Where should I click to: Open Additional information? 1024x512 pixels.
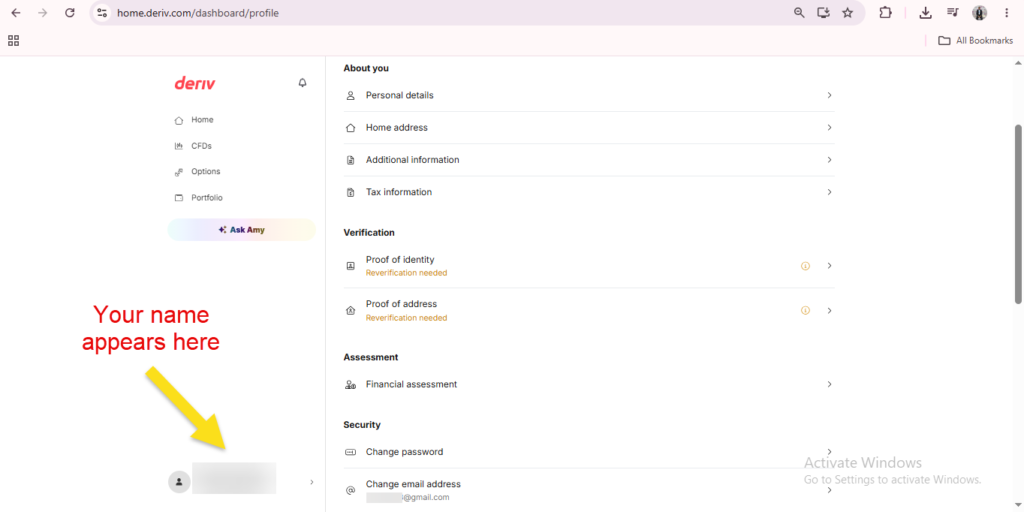point(589,160)
